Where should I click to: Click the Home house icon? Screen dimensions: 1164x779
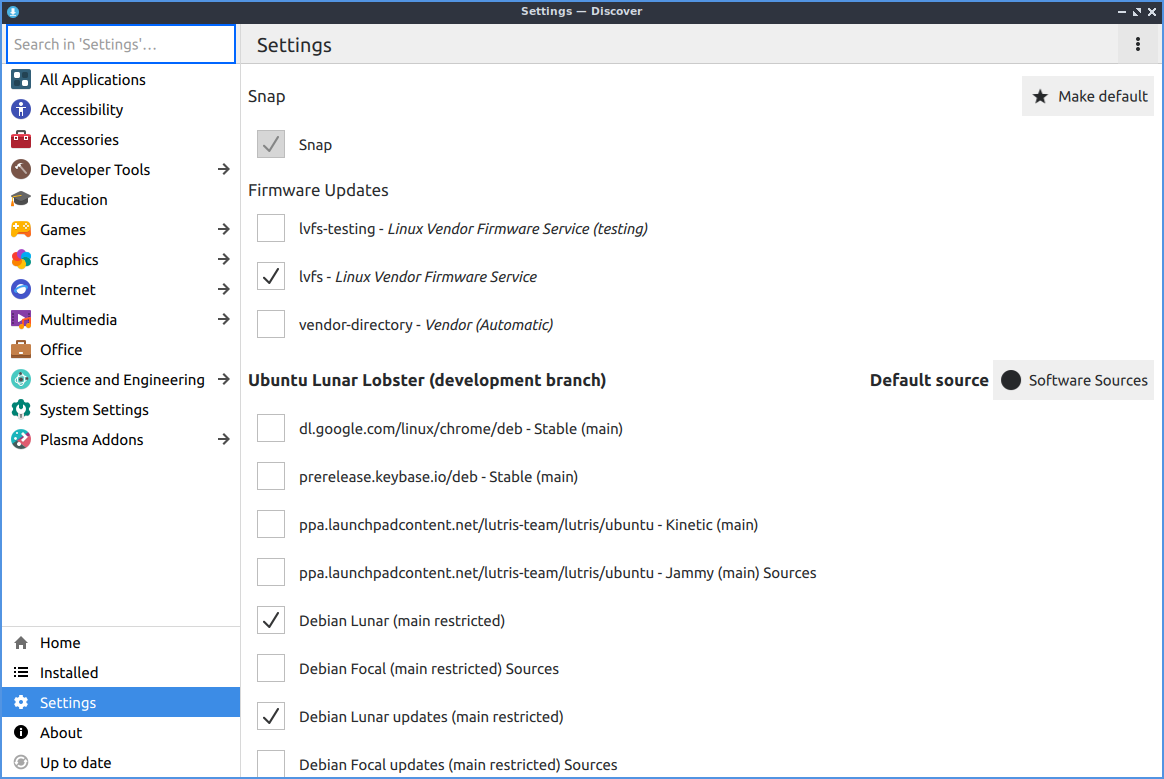click(x=21, y=643)
